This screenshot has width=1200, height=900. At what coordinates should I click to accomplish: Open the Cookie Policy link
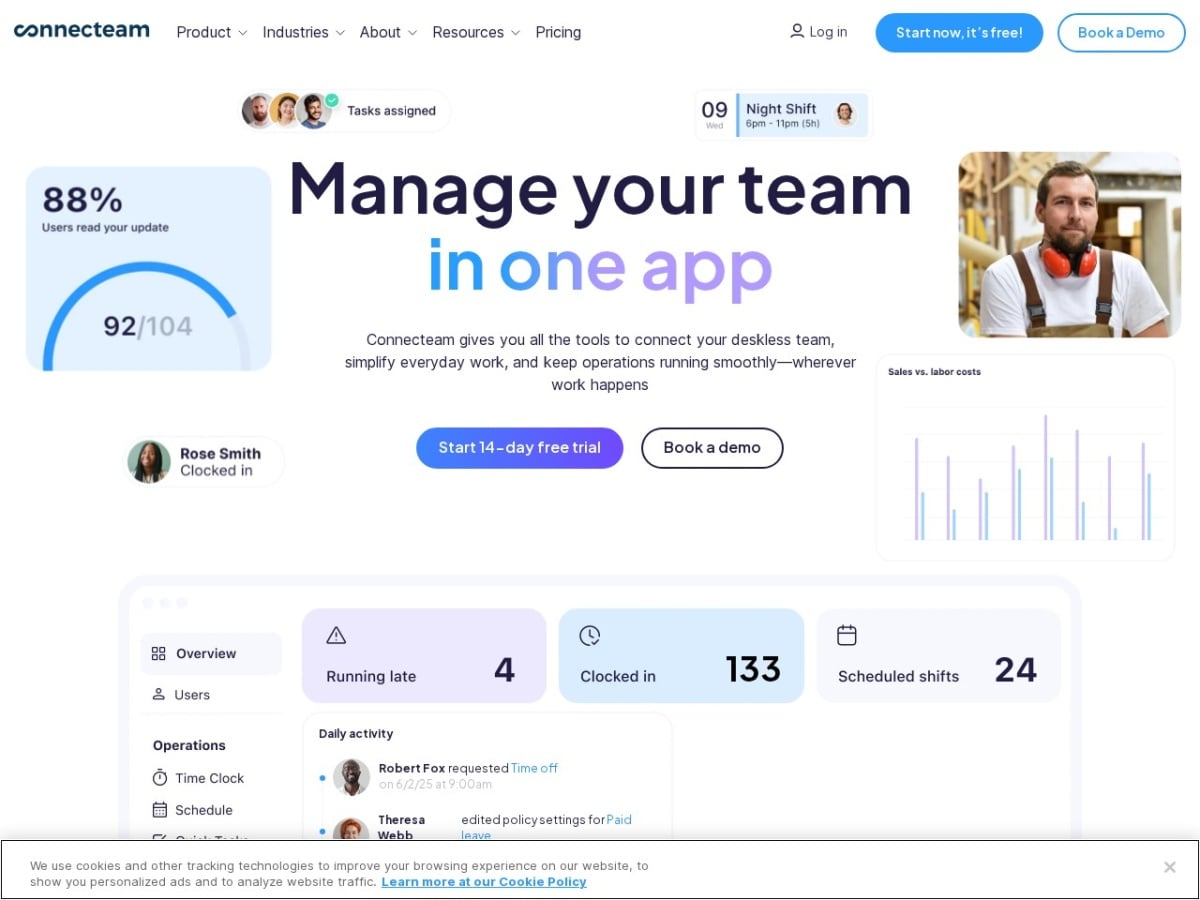(484, 882)
